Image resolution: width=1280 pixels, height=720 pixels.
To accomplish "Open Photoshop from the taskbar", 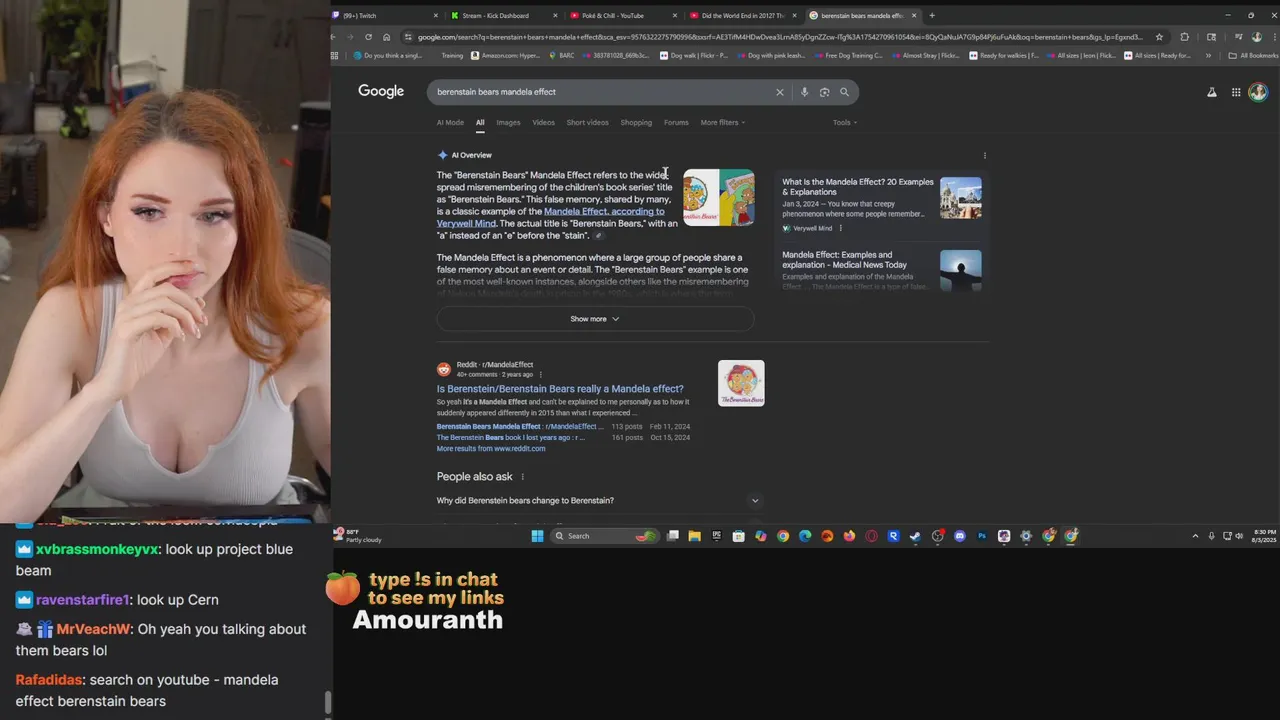I will click(982, 536).
